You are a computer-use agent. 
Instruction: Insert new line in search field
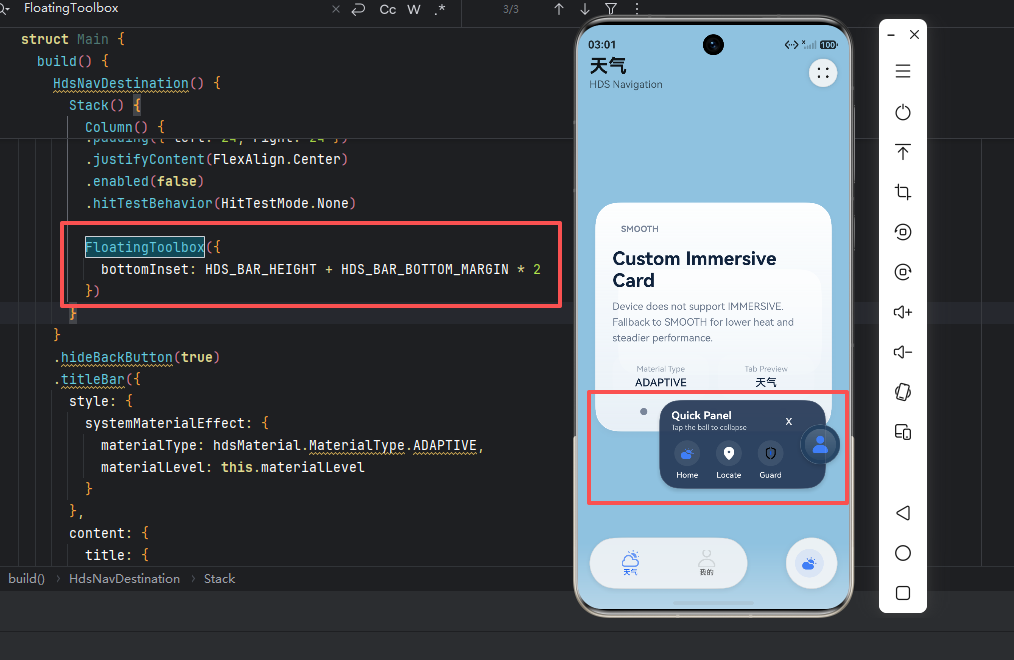(x=358, y=9)
